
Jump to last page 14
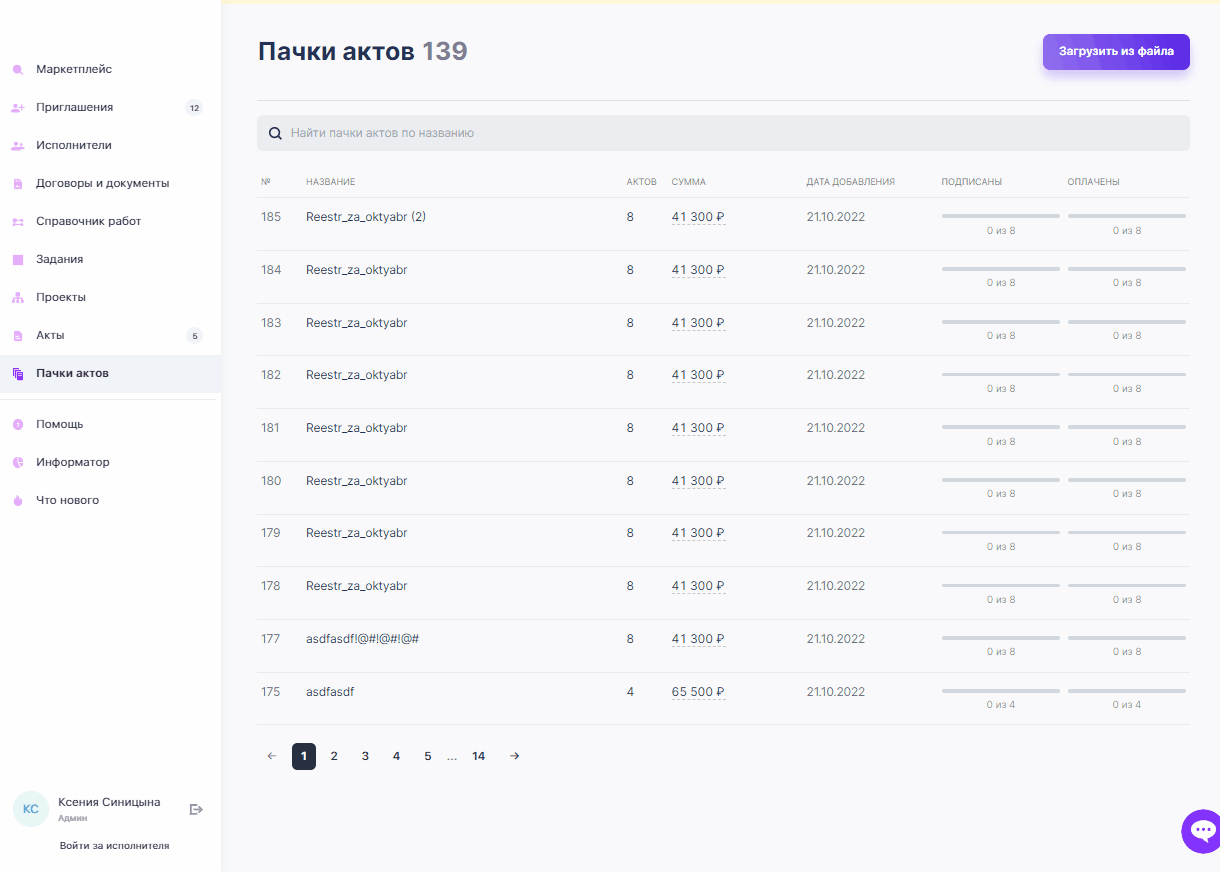pyautogui.click(x=479, y=757)
